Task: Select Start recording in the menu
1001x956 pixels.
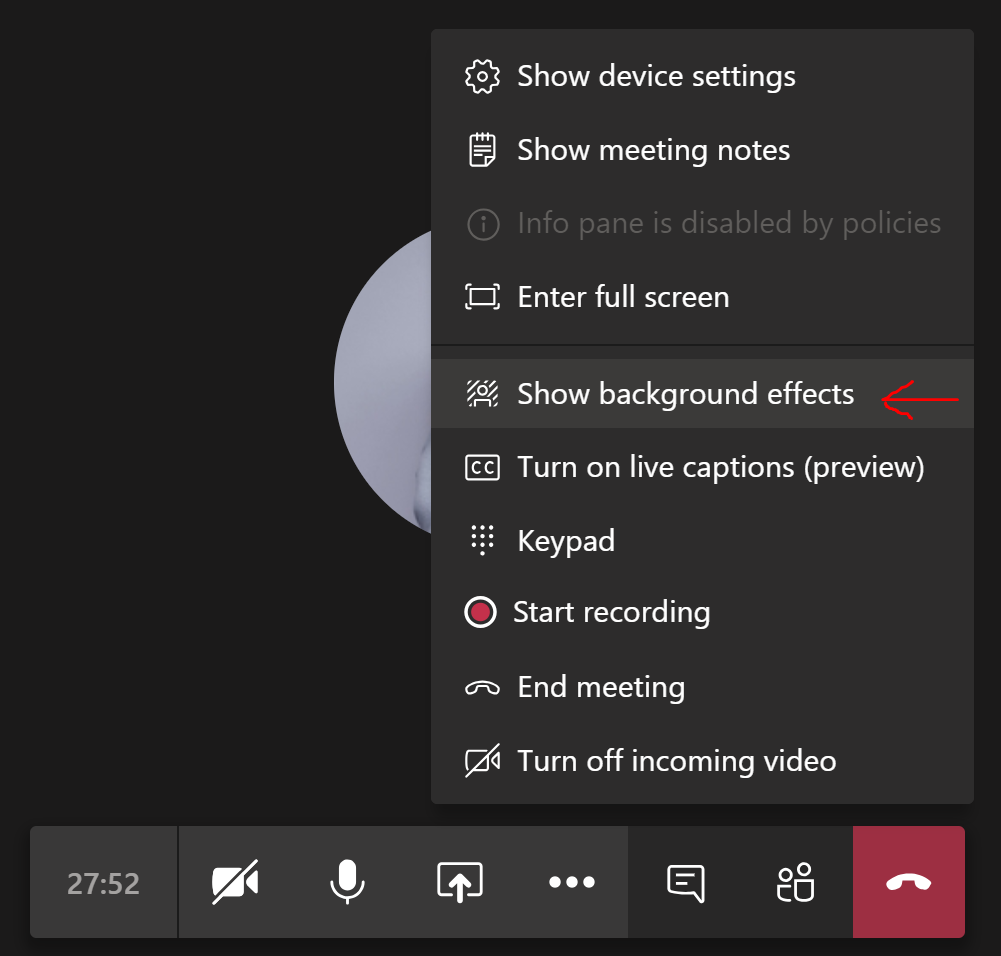Action: [702, 613]
